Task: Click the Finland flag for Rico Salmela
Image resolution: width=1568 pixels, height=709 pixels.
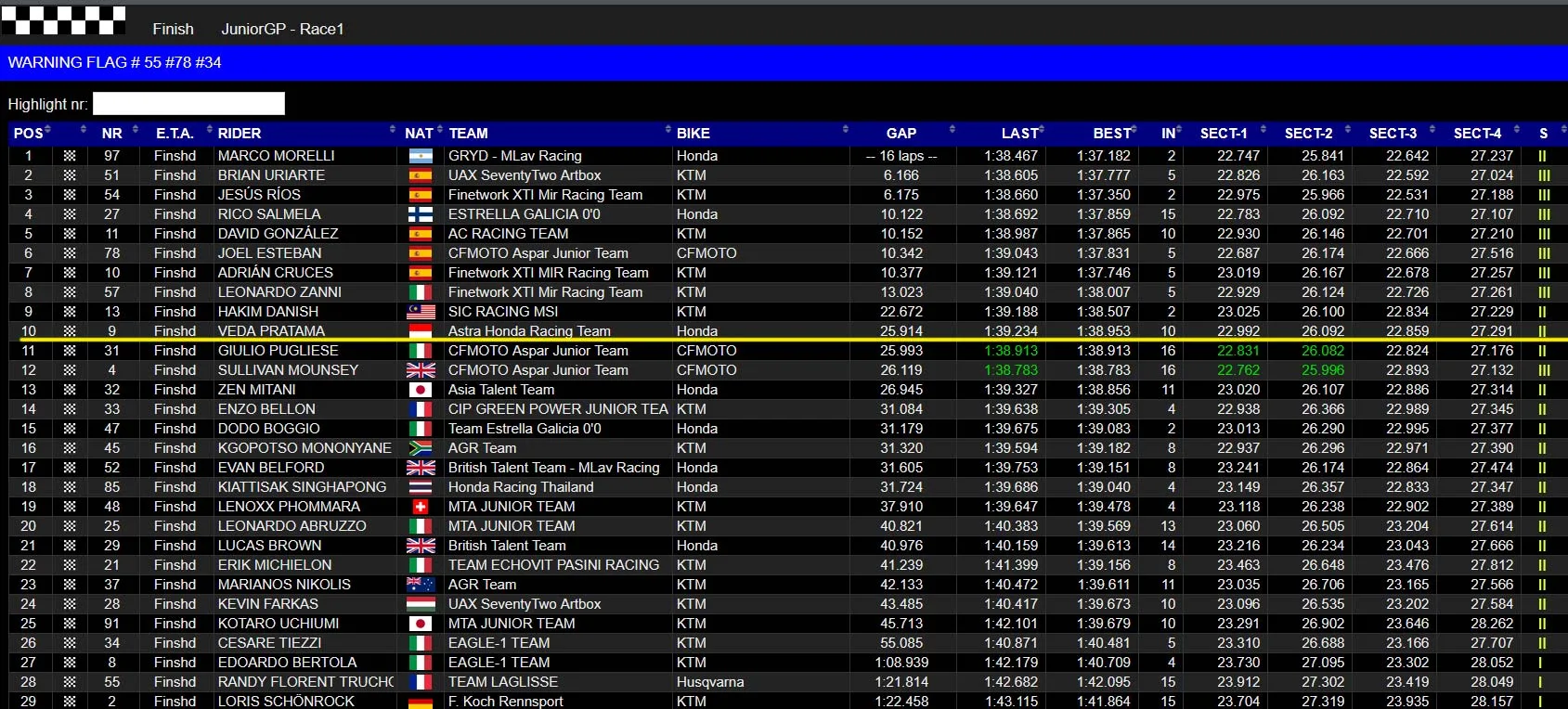Action: click(x=421, y=214)
